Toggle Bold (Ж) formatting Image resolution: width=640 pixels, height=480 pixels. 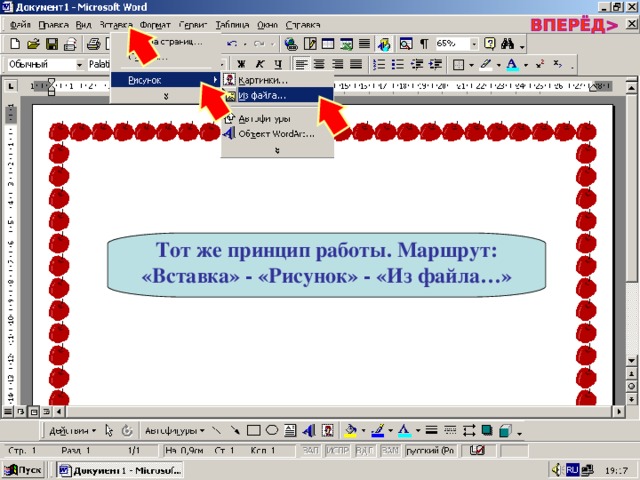[242, 64]
